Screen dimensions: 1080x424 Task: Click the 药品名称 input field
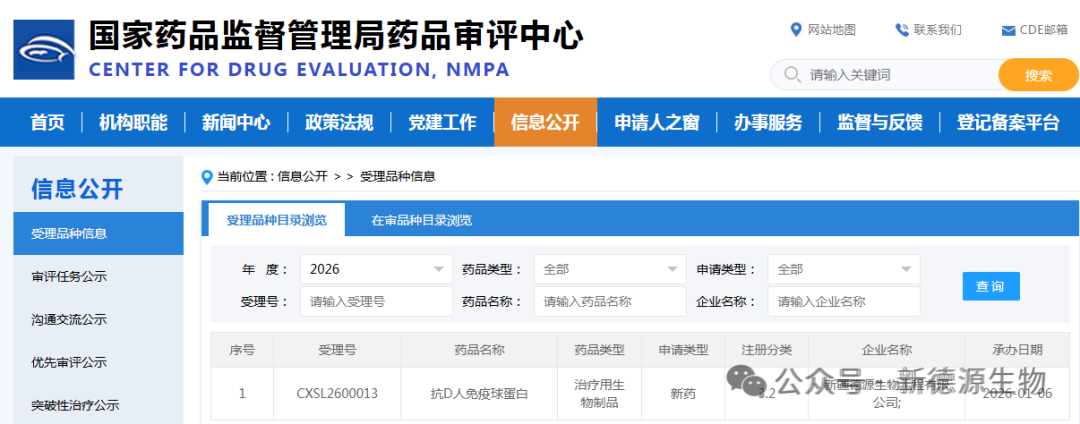click(x=610, y=301)
